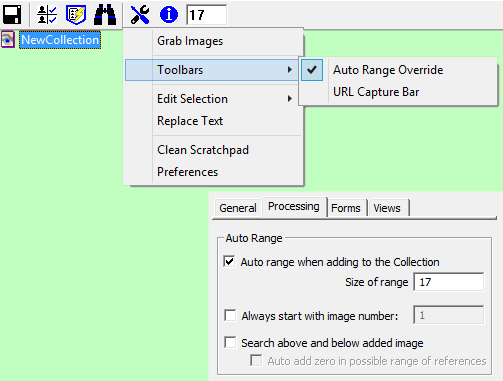Click the binoculars search icon
The height and width of the screenshot is (381, 503).
[105, 15]
